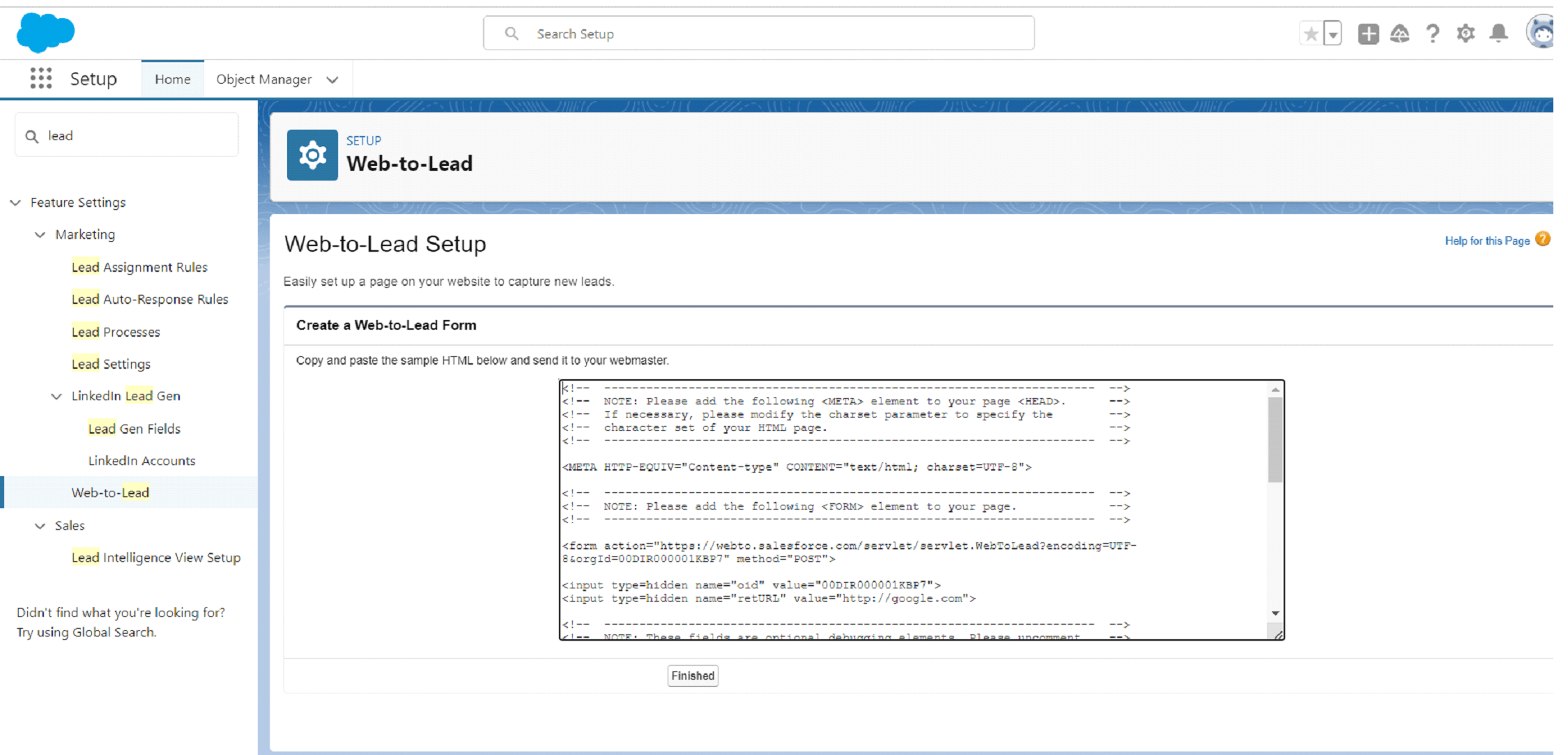Click the Setup gear icon in header

[1466, 33]
